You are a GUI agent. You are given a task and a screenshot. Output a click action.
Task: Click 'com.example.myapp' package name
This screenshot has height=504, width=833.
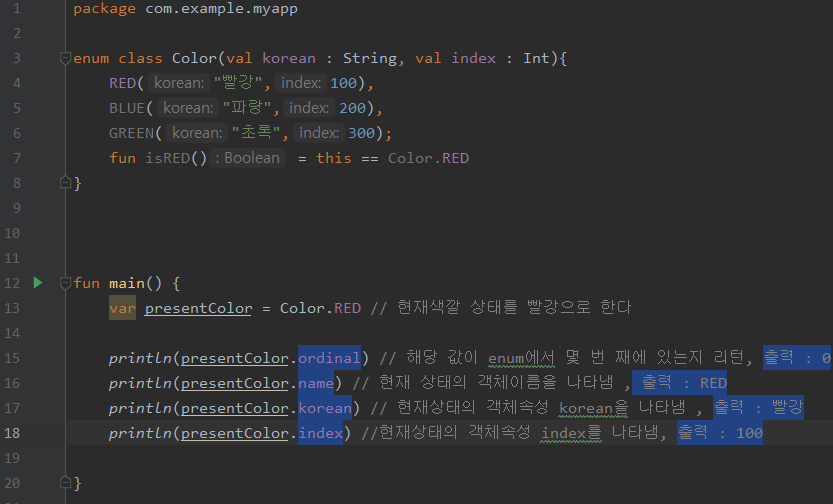click(x=222, y=9)
